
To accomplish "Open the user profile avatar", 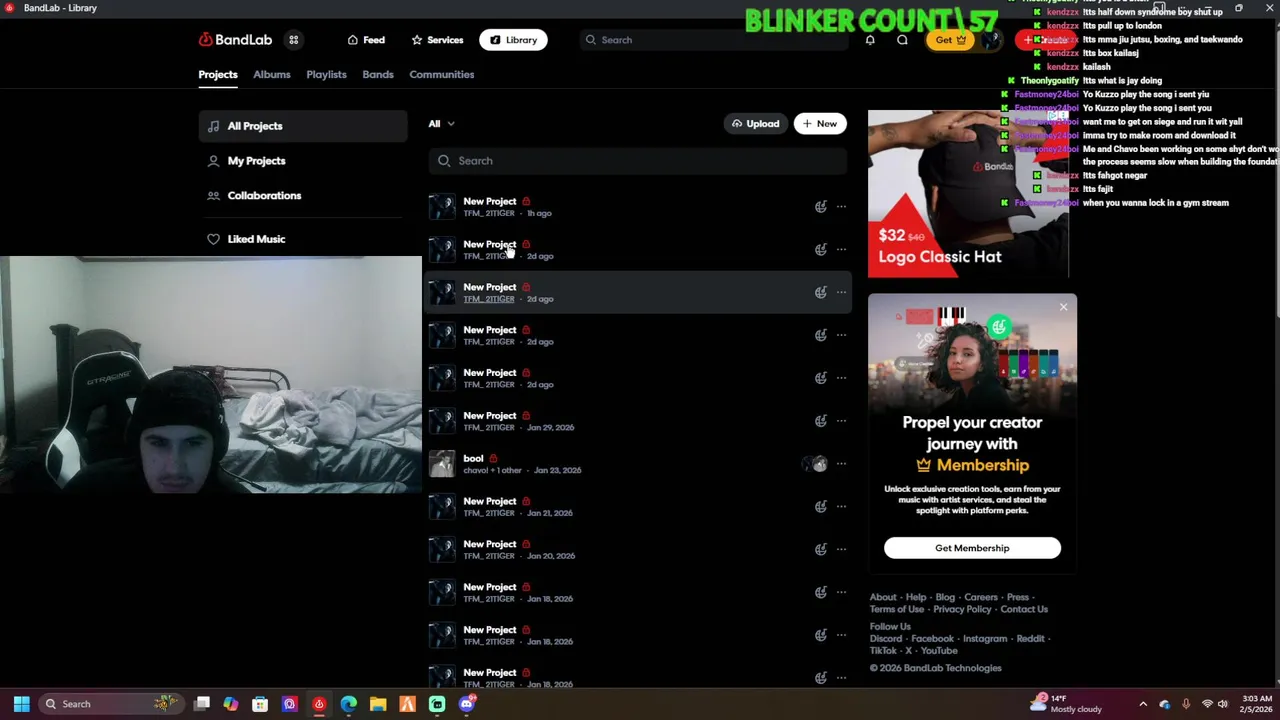I will [x=991, y=40].
